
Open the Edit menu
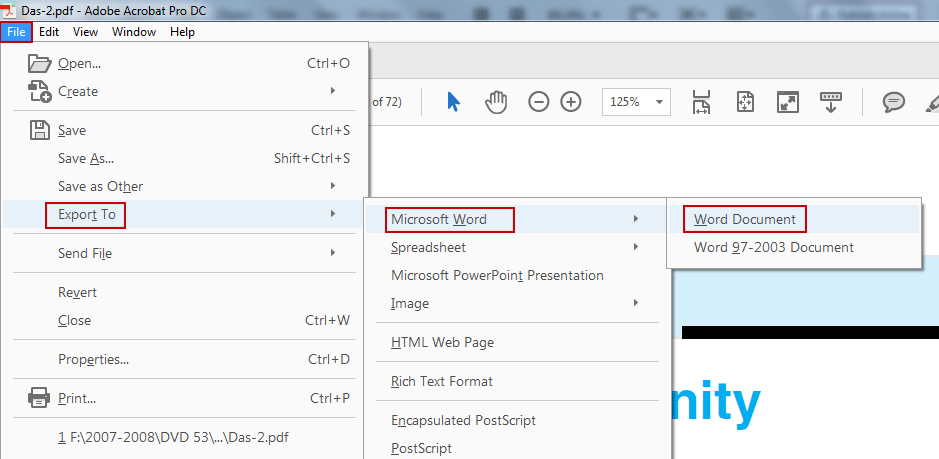pos(49,32)
